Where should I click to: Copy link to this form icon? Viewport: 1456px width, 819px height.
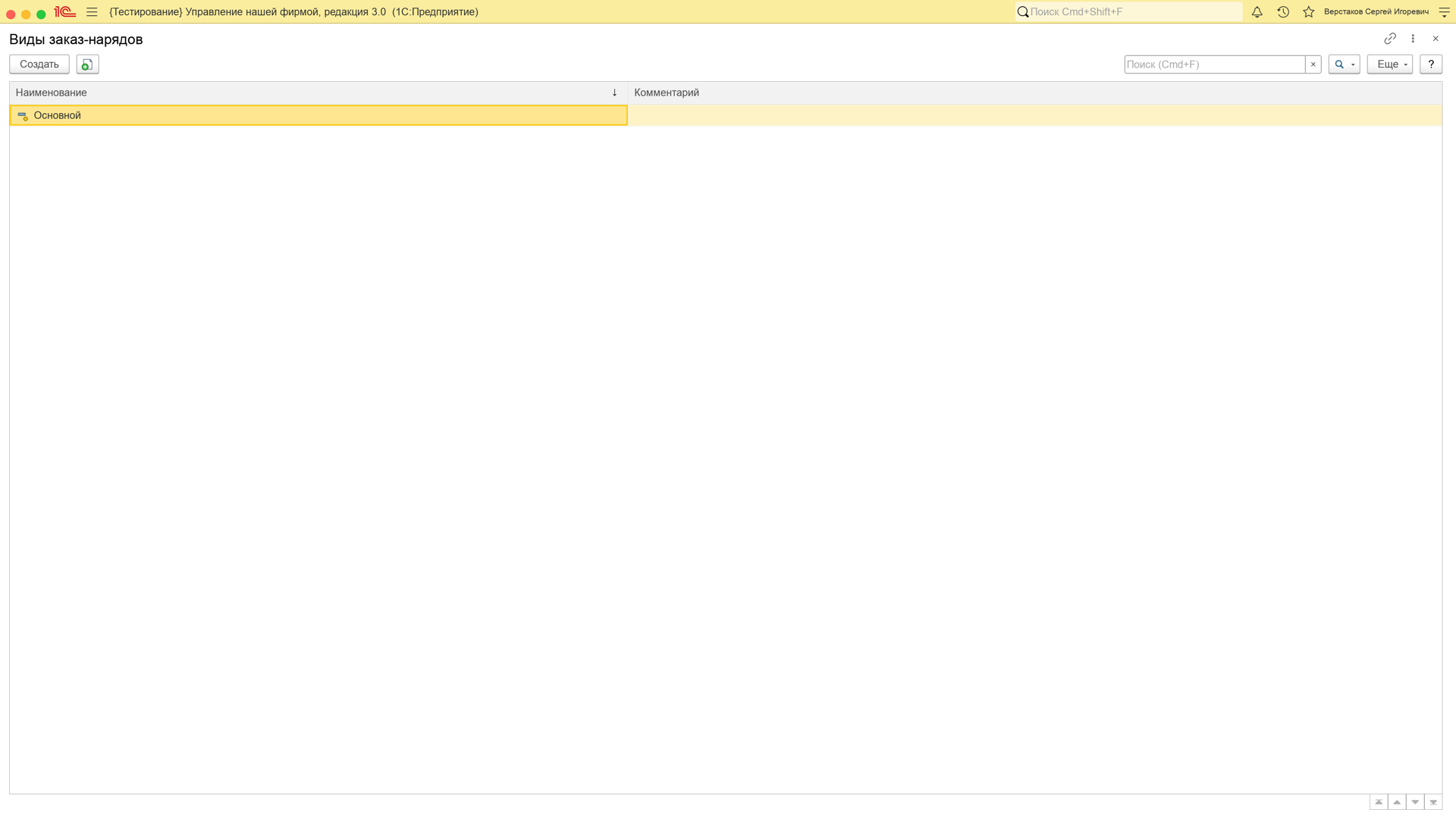point(1390,39)
